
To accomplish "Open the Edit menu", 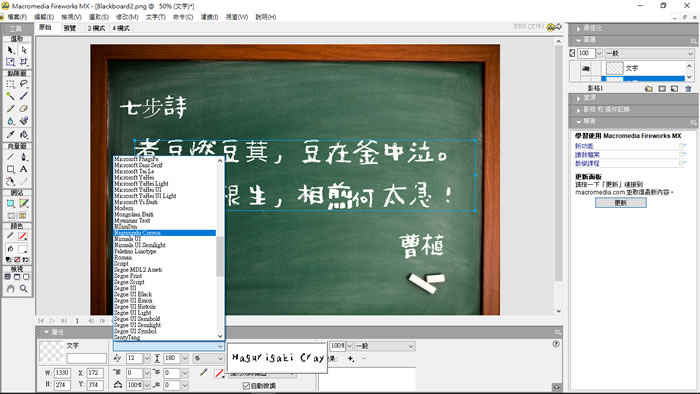I will pyautogui.click(x=44, y=17).
